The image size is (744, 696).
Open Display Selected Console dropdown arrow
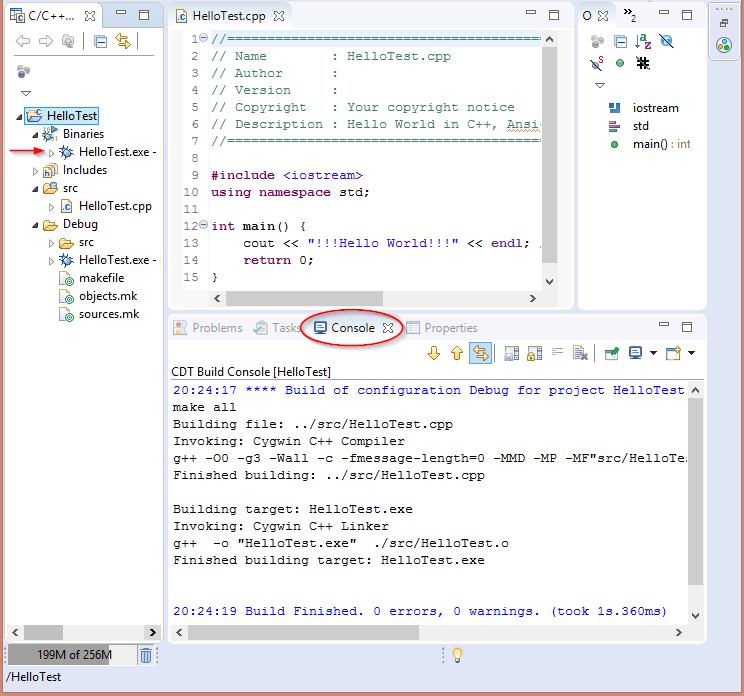click(654, 353)
